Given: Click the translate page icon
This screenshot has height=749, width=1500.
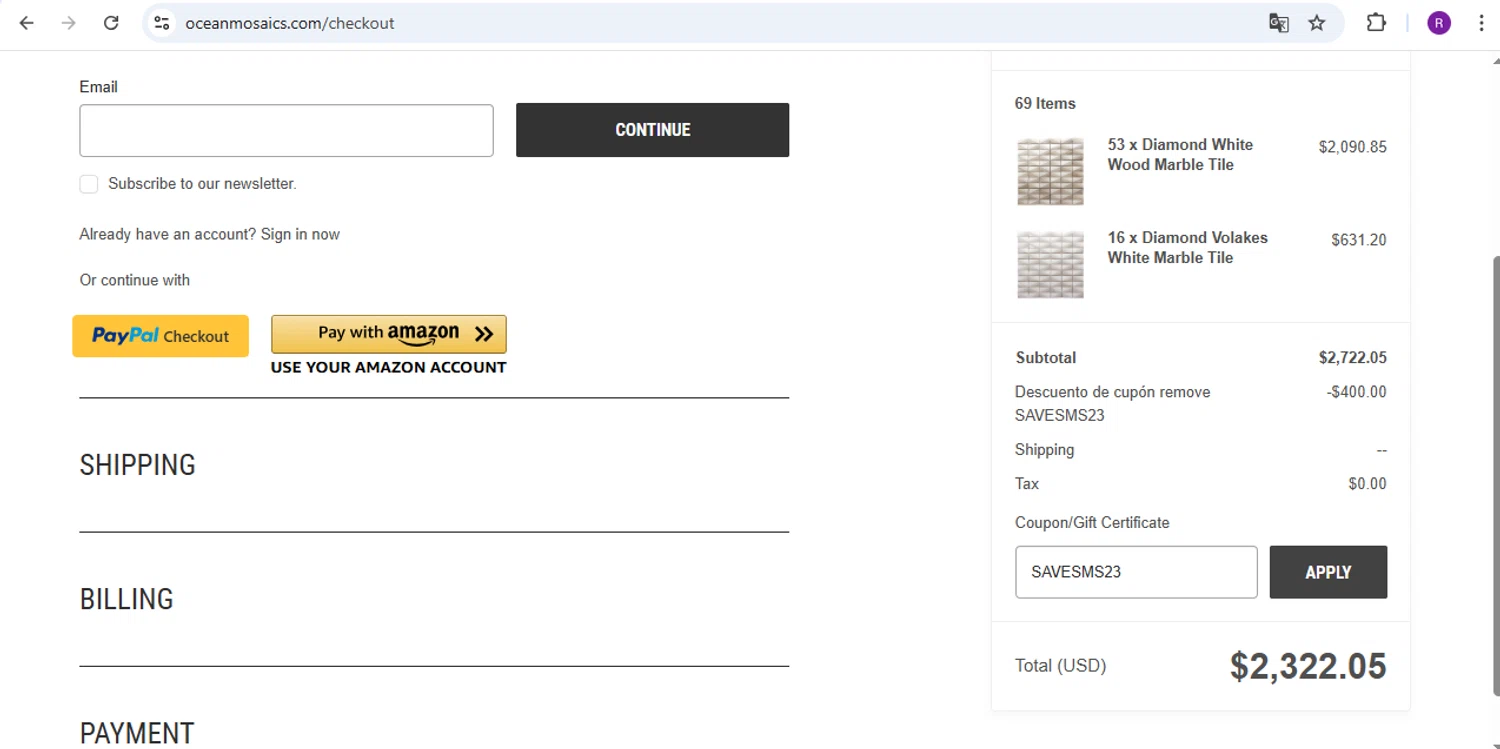Looking at the screenshot, I should click(1278, 23).
